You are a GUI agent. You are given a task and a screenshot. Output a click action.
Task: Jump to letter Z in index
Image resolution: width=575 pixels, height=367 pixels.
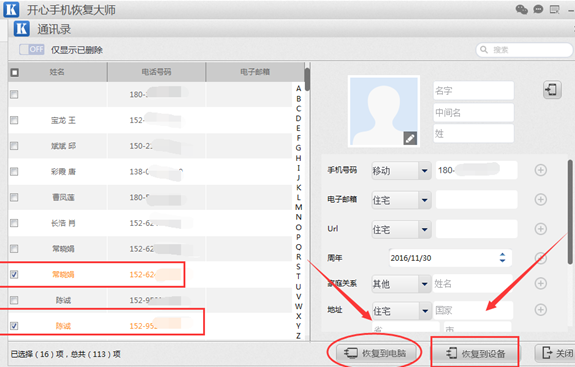(299, 335)
